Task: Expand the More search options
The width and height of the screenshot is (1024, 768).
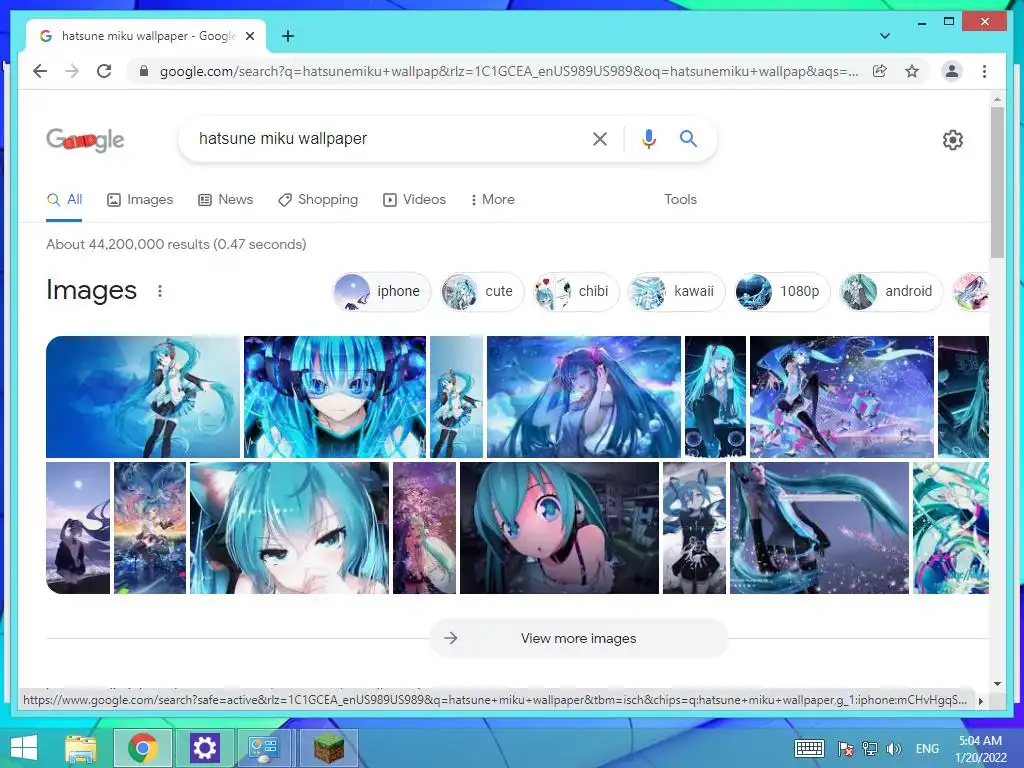Action: tap(492, 199)
